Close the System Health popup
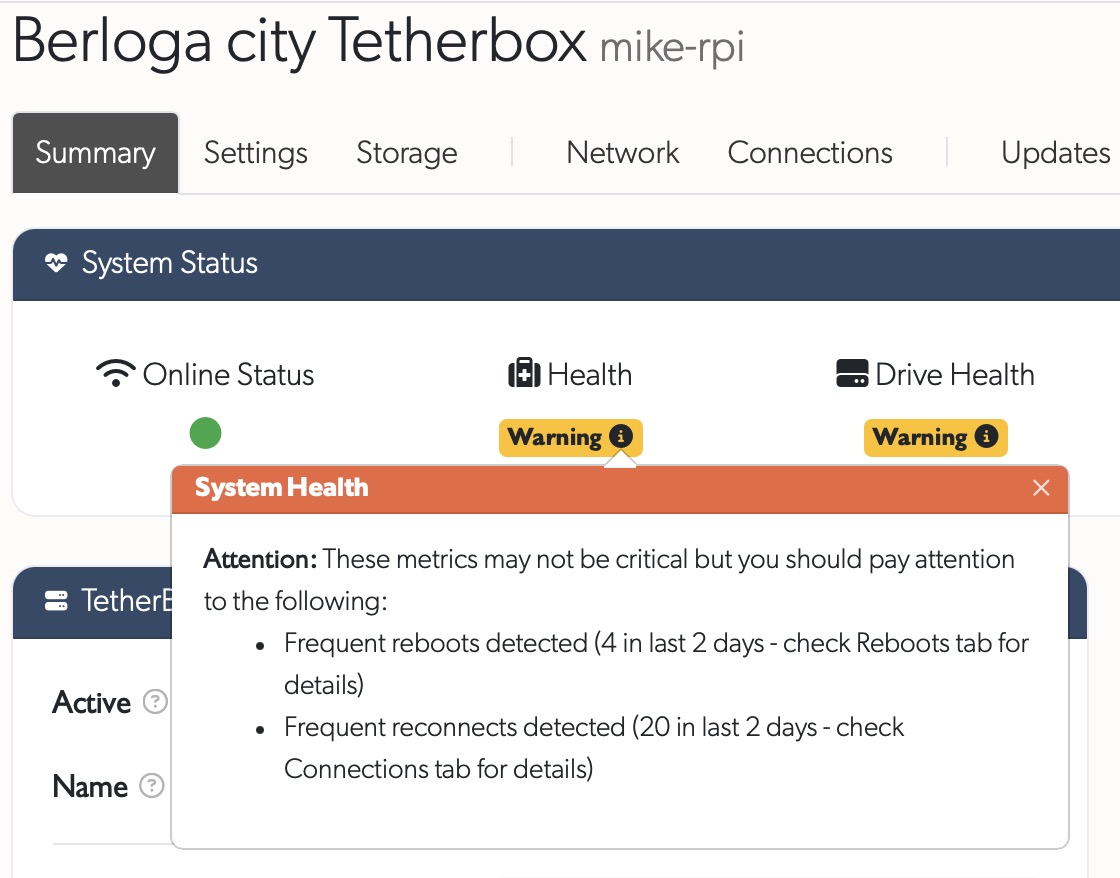 pyautogui.click(x=1041, y=488)
